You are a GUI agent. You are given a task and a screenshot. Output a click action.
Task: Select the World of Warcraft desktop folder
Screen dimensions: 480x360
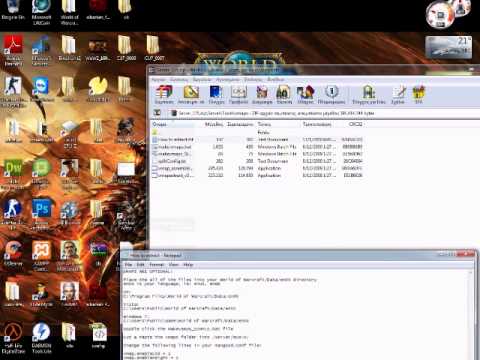tap(69, 13)
